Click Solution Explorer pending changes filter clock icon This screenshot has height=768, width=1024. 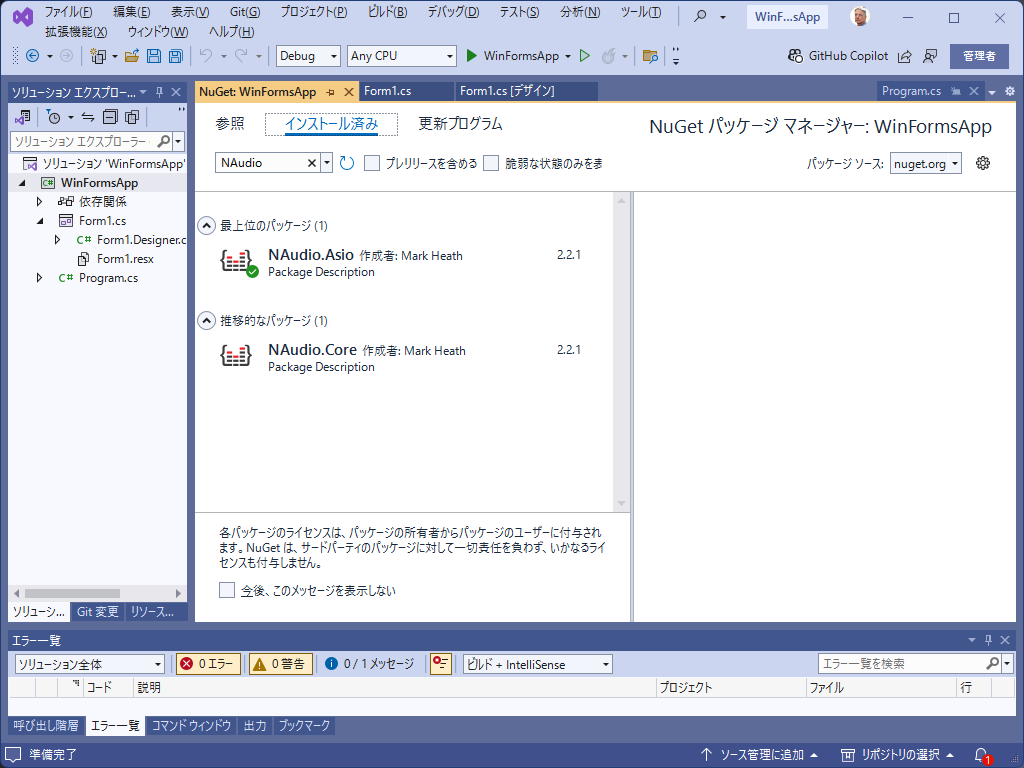coord(54,117)
